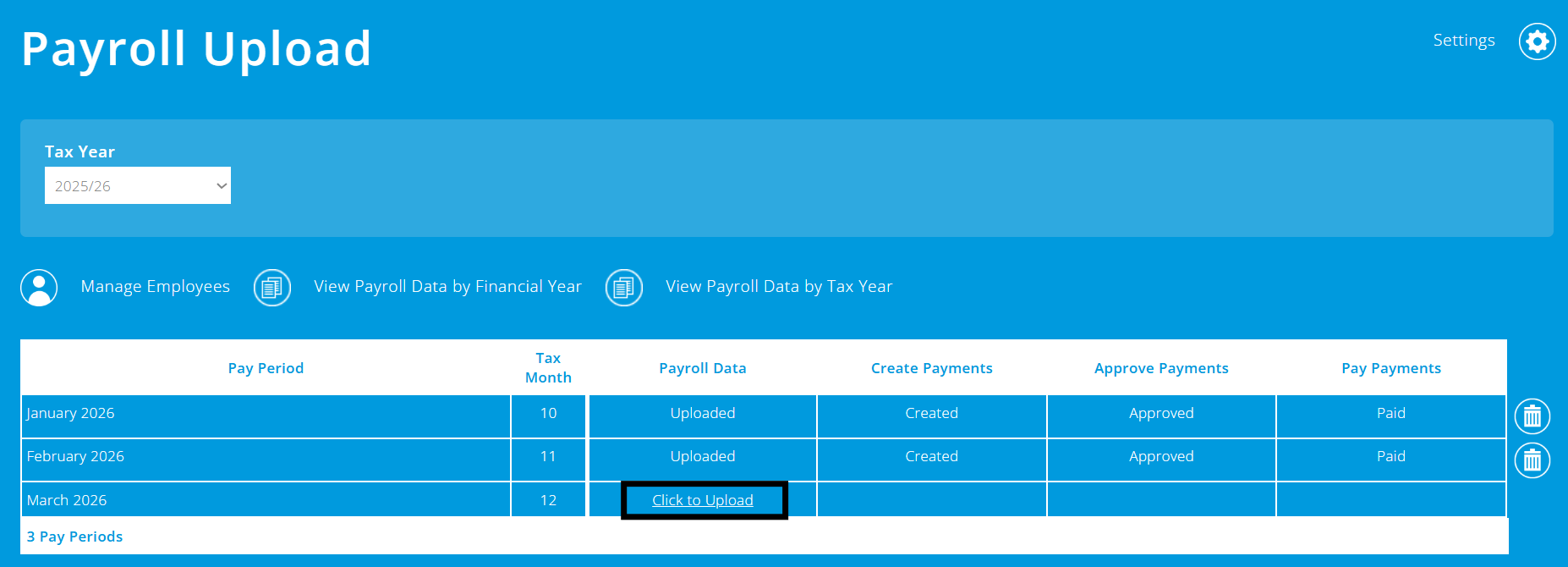Image resolution: width=1568 pixels, height=567 pixels.
Task: Click tax month 12 cell
Action: [x=548, y=499]
